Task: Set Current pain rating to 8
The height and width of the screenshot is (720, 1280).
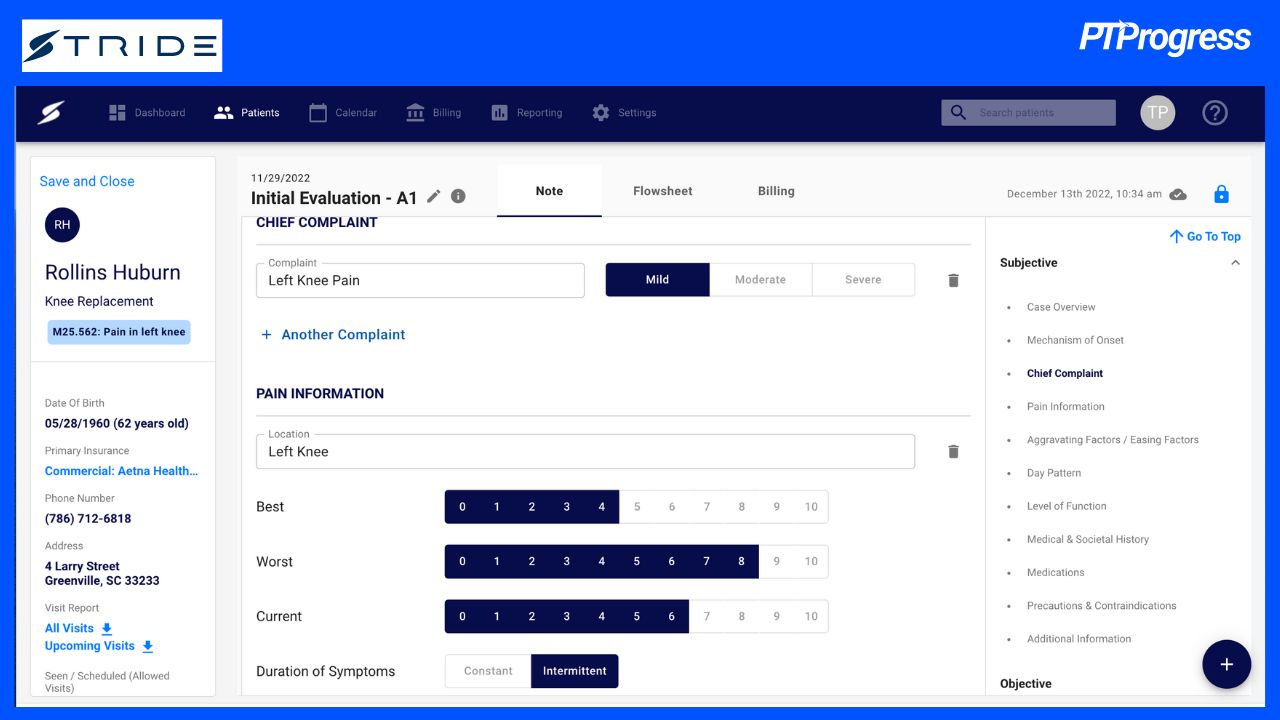Action: point(741,616)
